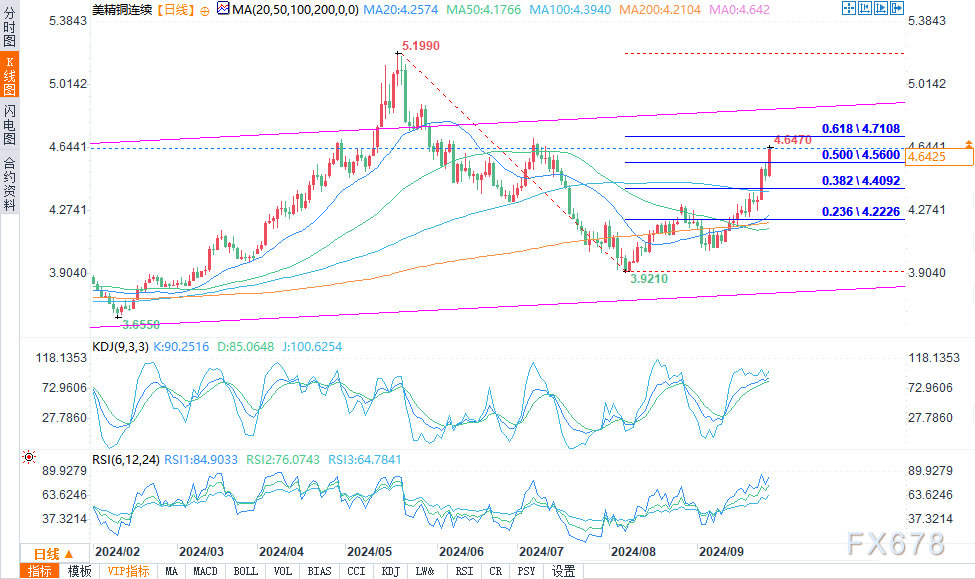Screen dimensions: 975x579
Task: Open the 闪电图 sidebar view
Action: [x=9, y=123]
